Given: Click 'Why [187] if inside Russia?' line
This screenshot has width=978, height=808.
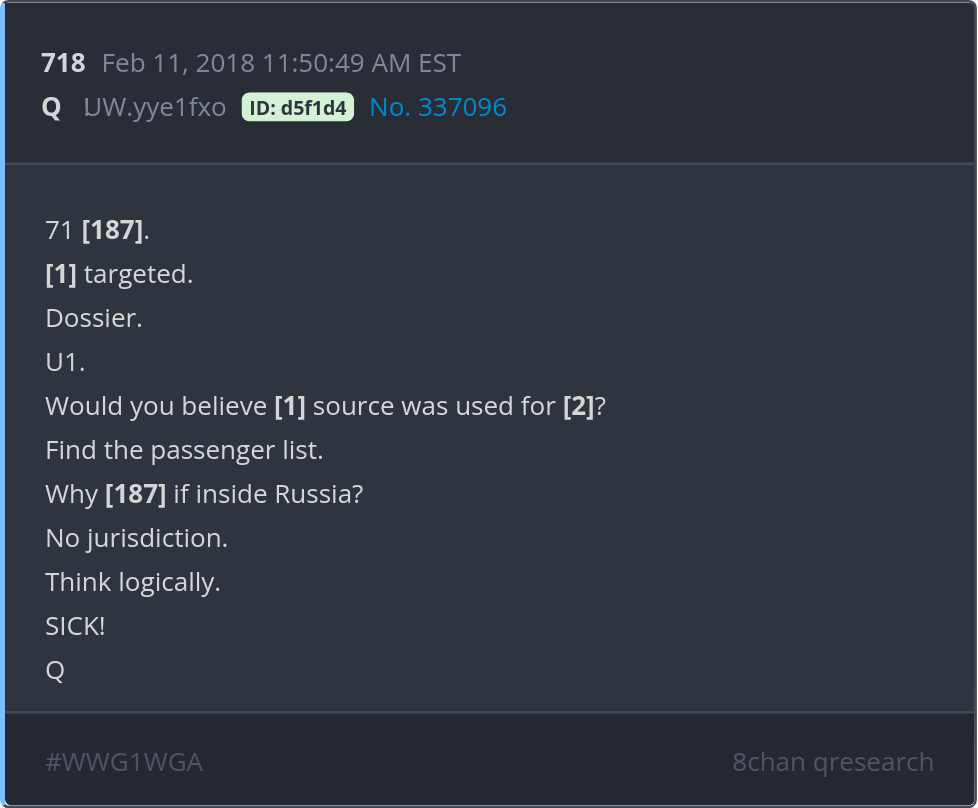Looking at the screenshot, I should click(204, 494).
